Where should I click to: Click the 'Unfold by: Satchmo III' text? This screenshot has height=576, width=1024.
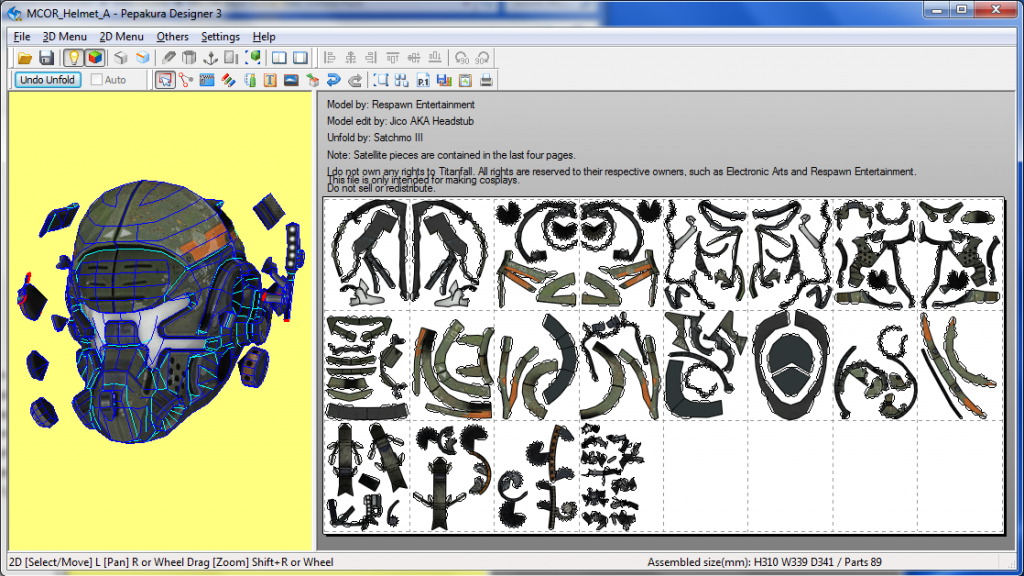click(x=375, y=138)
